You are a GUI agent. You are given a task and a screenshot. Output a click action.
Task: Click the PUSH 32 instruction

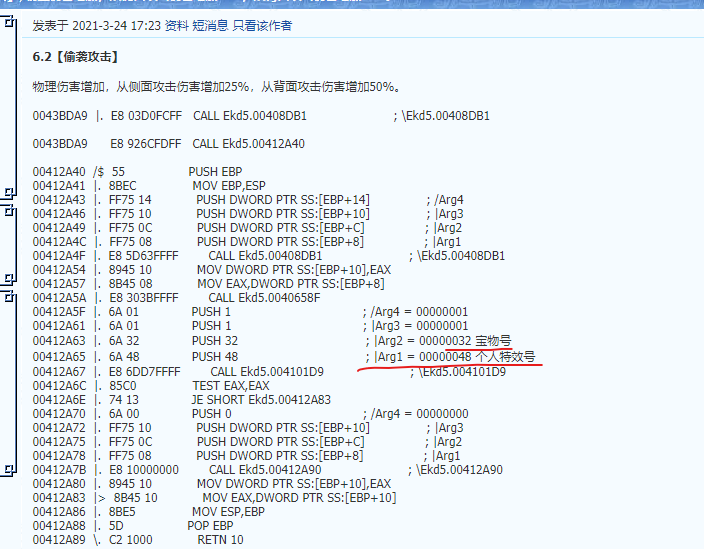pos(214,340)
